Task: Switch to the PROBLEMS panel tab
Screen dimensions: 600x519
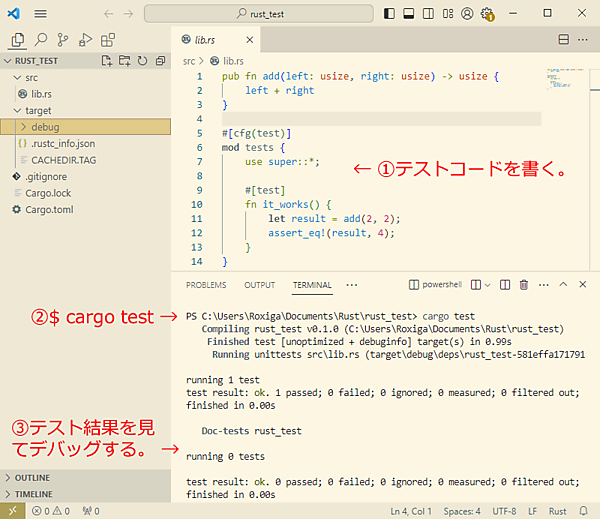Action: pos(206,285)
